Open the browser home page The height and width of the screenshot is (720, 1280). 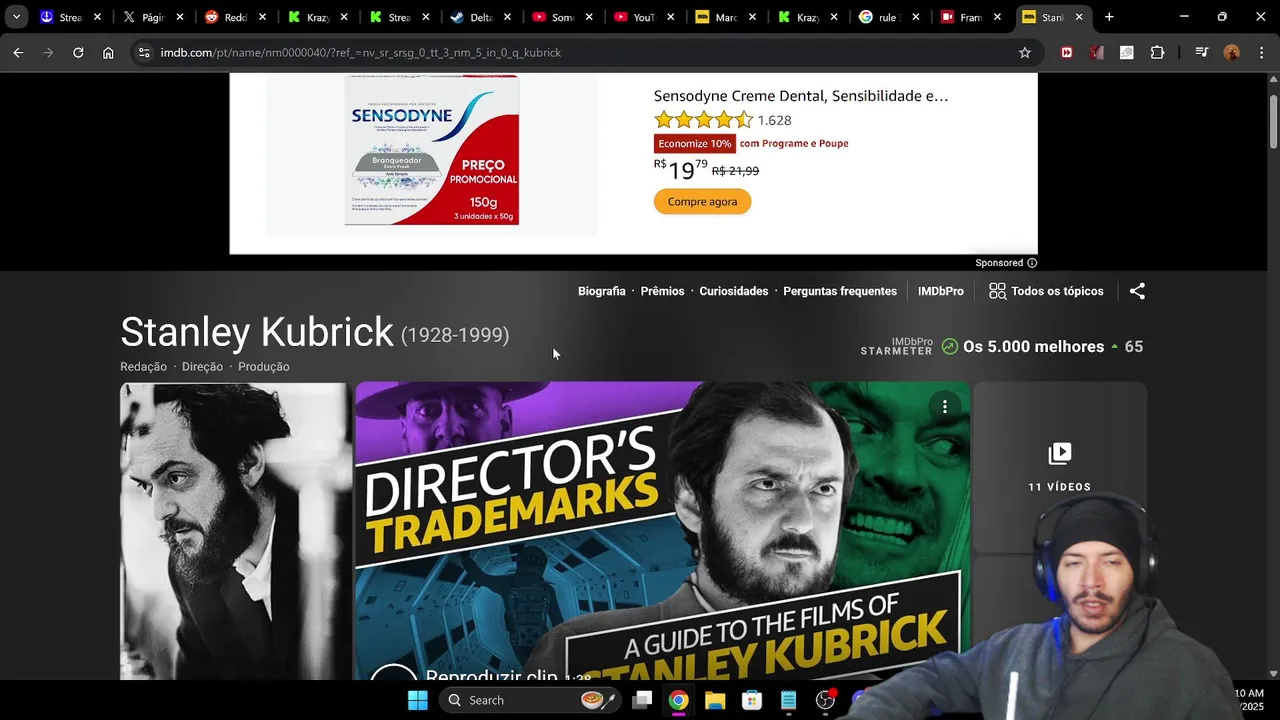(108, 53)
